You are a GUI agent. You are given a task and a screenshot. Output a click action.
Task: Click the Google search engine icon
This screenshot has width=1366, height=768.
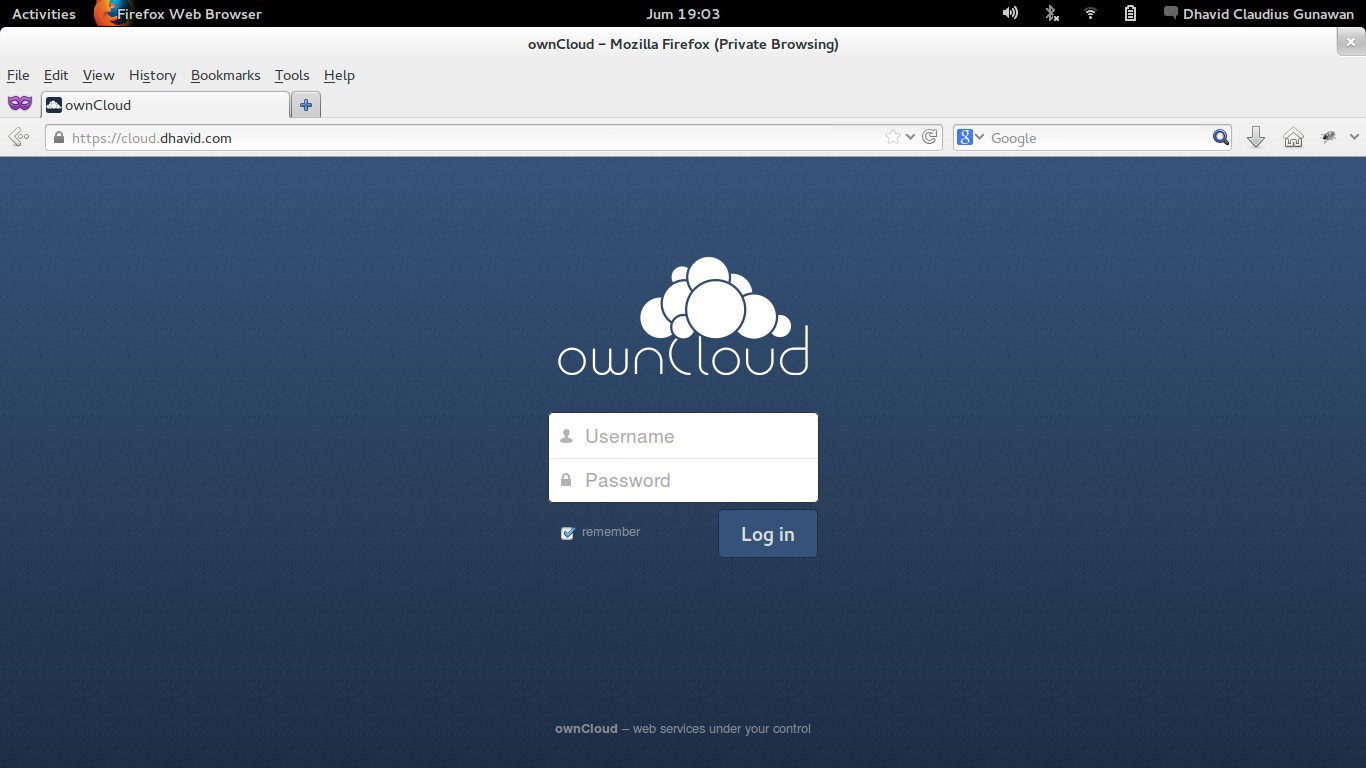[964, 138]
